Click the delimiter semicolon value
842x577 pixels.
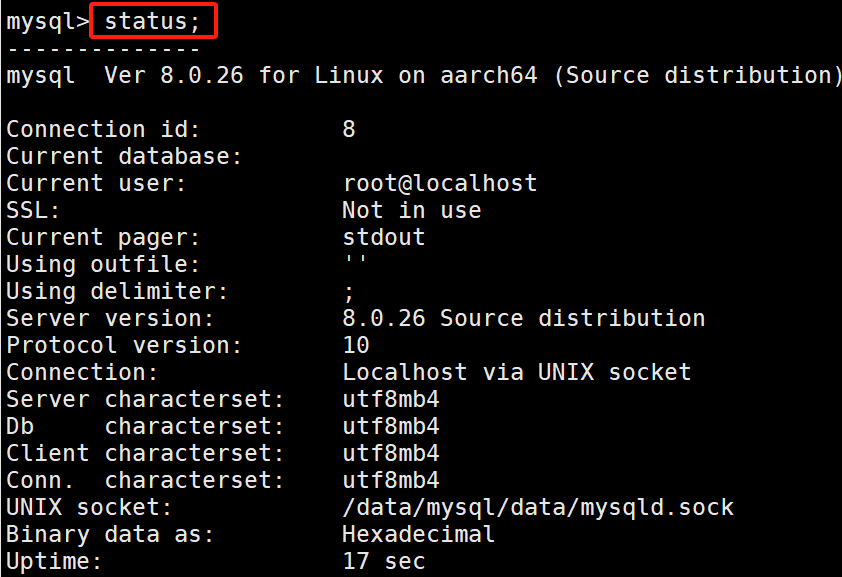(349, 293)
